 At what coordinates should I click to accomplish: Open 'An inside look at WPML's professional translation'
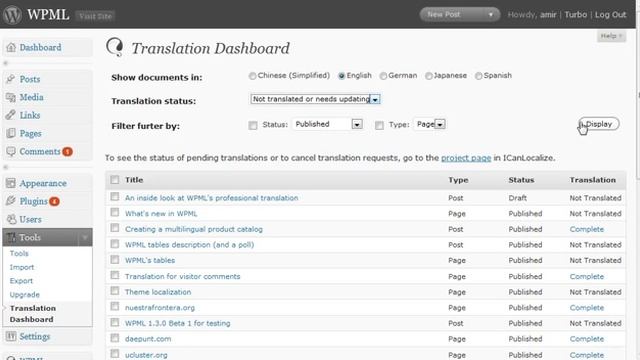[211, 198]
